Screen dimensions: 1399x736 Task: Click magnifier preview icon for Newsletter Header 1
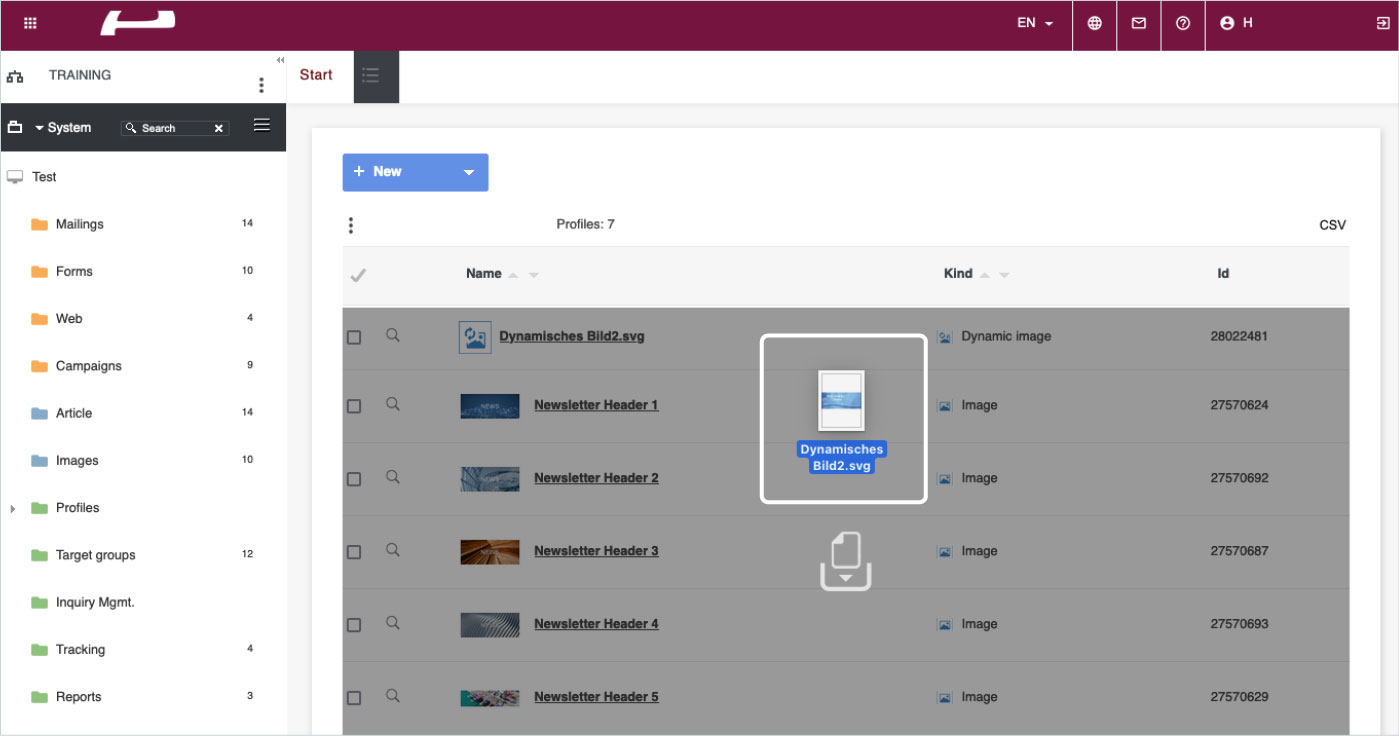(x=393, y=405)
